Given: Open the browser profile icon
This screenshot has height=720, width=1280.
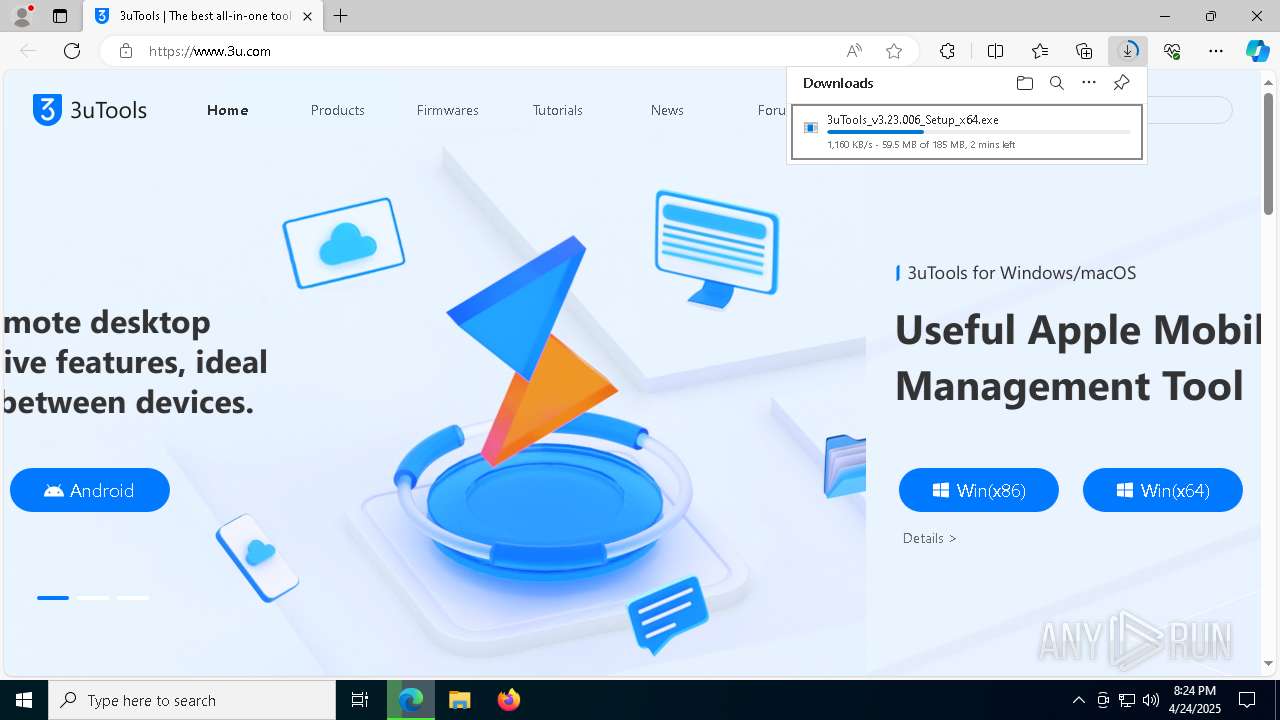Looking at the screenshot, I should pyautogui.click(x=22, y=16).
